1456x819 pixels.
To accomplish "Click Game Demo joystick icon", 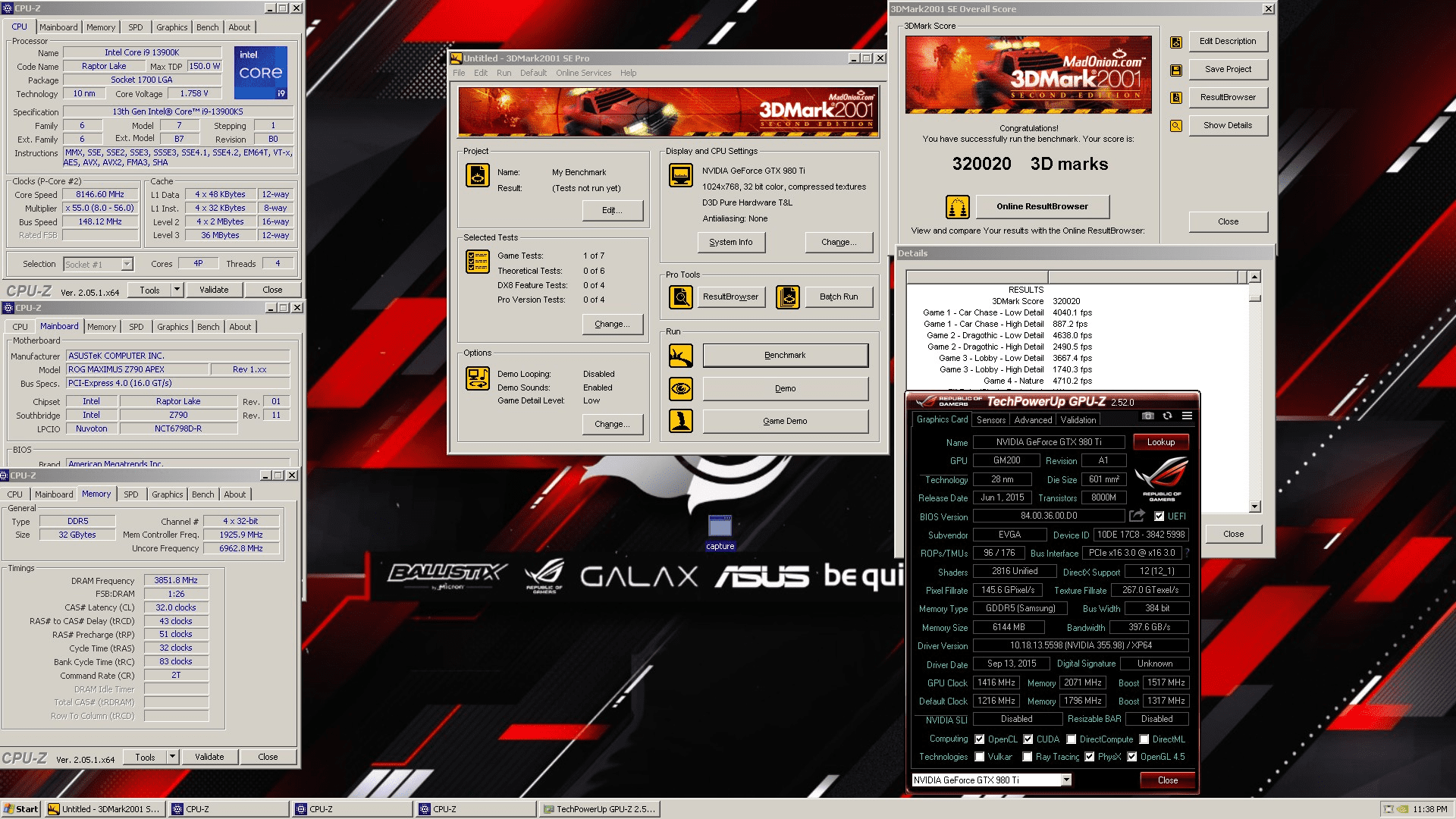I will click(x=680, y=421).
